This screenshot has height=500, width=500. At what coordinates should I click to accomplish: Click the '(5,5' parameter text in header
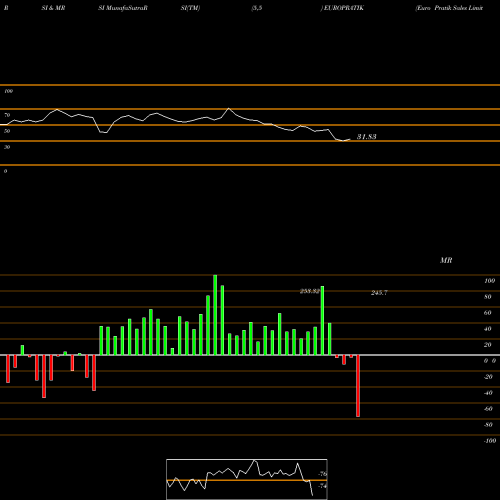[x=257, y=8]
